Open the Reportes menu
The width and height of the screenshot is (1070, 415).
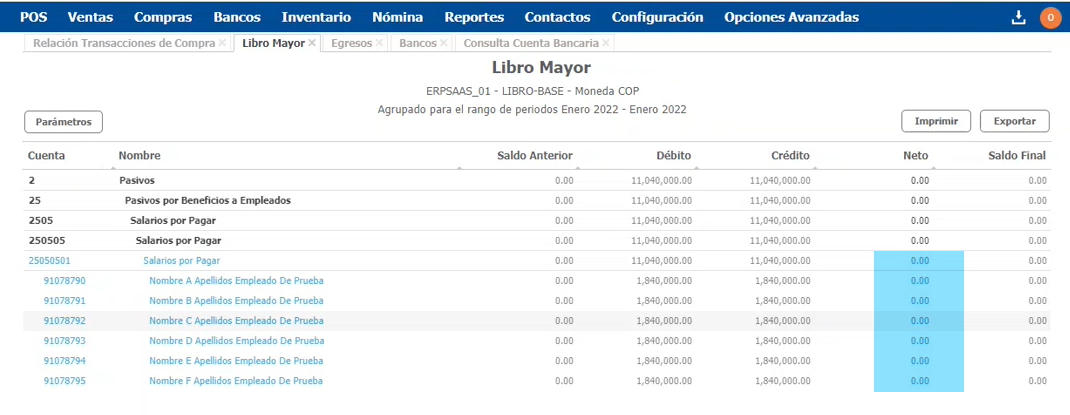474,17
